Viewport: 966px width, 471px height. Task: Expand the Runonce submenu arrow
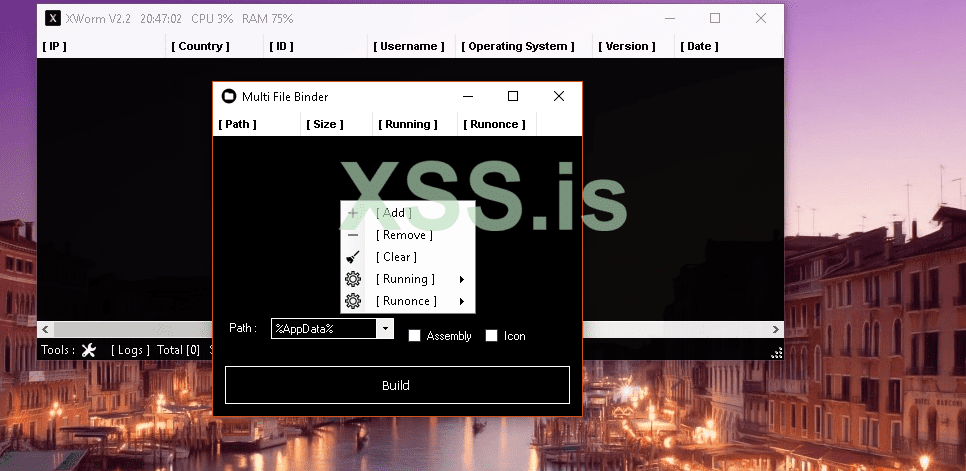pos(461,302)
